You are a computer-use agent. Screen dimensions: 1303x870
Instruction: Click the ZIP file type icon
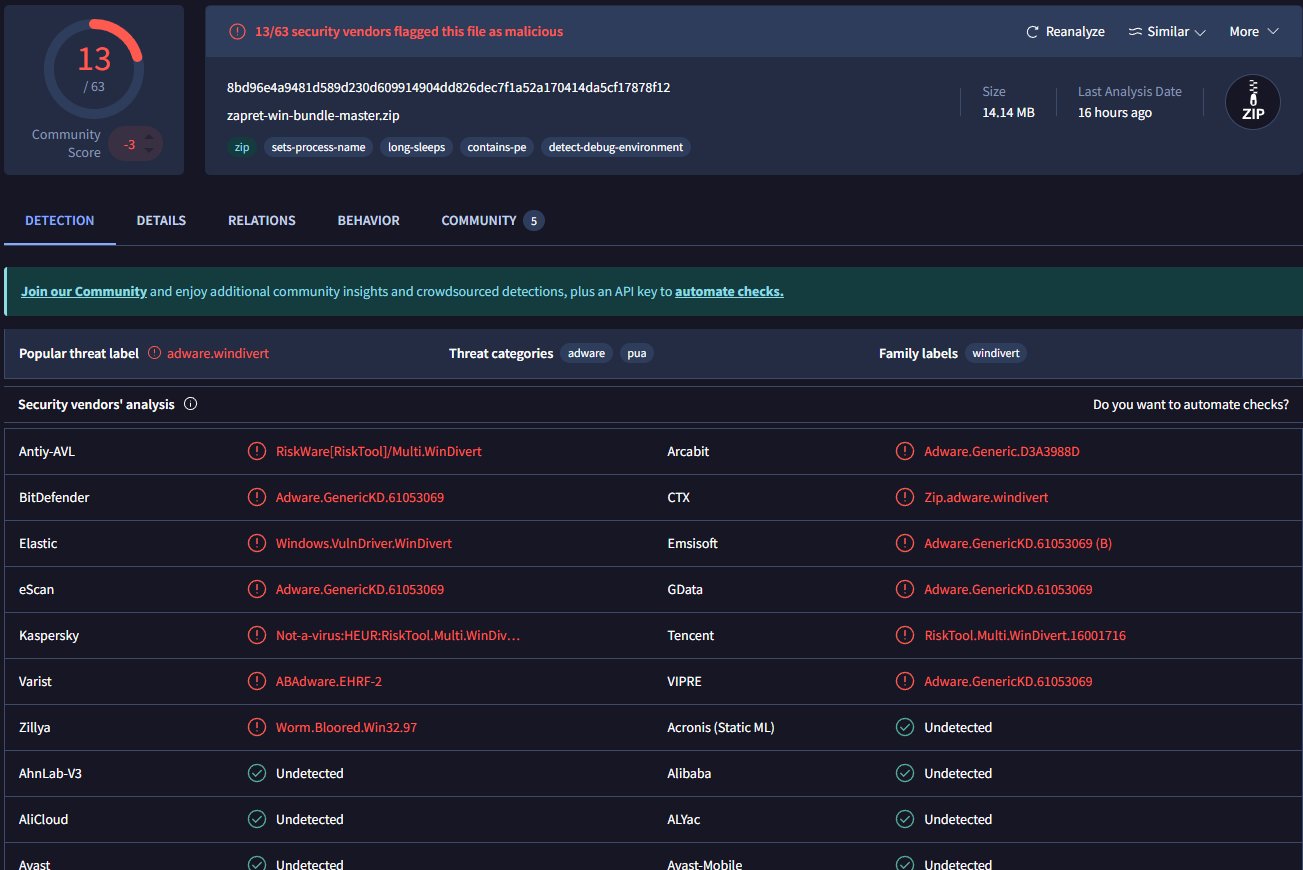coord(1253,102)
